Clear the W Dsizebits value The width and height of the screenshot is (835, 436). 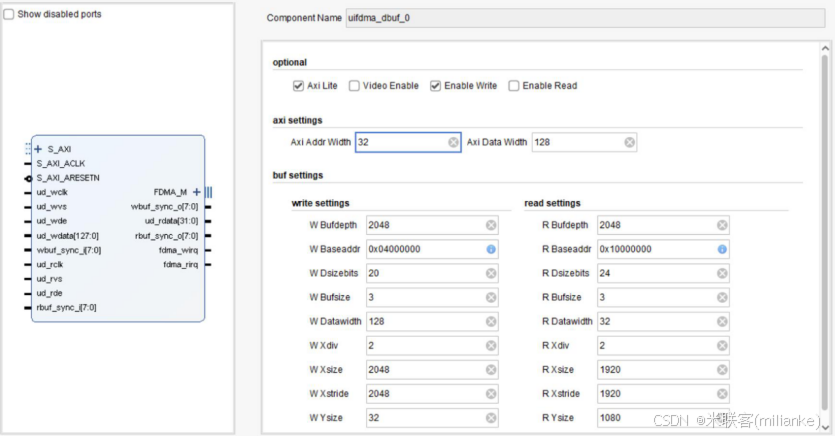point(491,273)
